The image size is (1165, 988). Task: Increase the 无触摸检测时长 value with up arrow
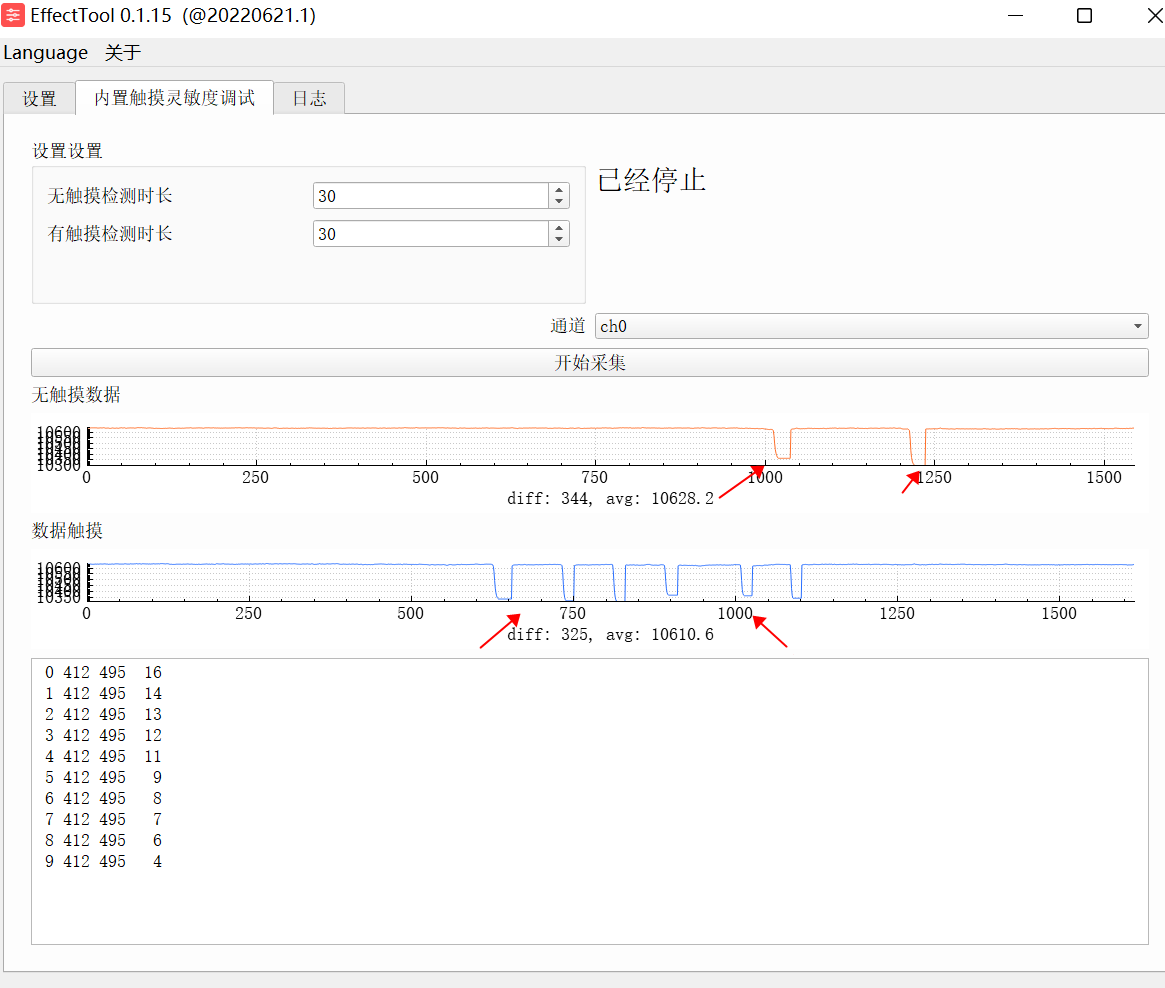(559, 190)
